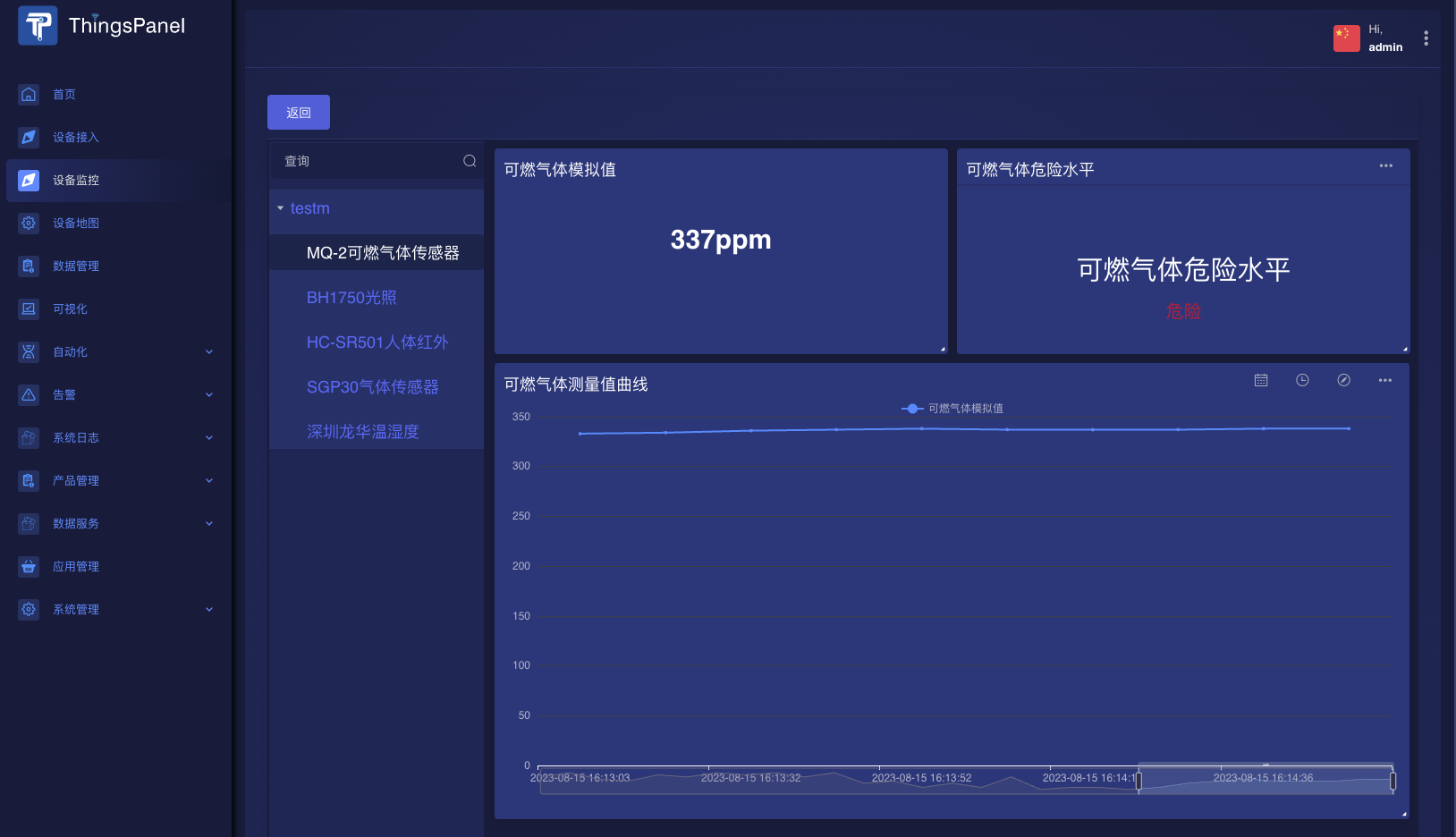Click the 设备地图 sidebar icon
This screenshot has height=837, width=1456.
click(29, 223)
